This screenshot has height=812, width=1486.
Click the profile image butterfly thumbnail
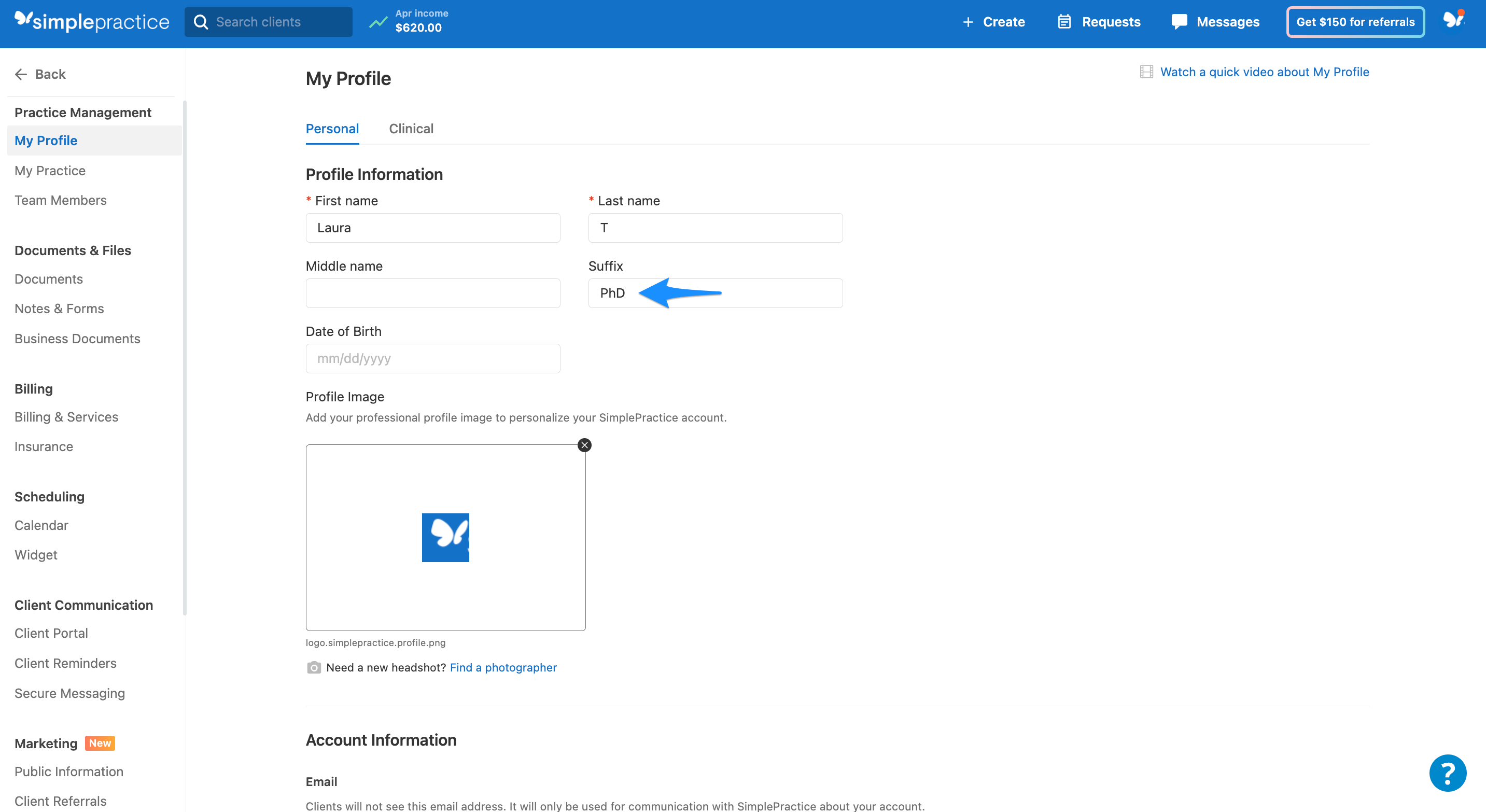(445, 538)
